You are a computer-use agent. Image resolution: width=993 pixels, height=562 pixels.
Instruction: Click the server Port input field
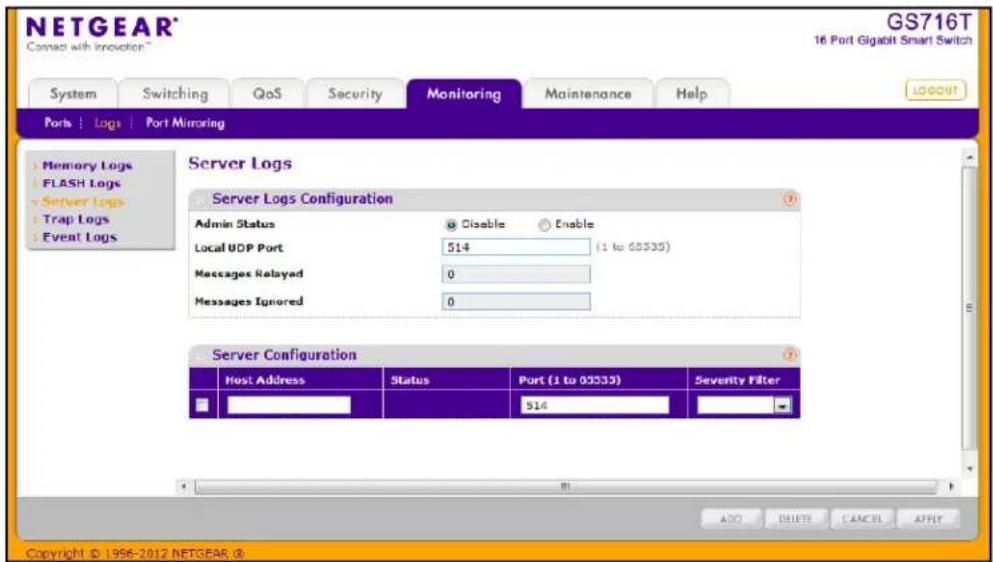[594, 405]
